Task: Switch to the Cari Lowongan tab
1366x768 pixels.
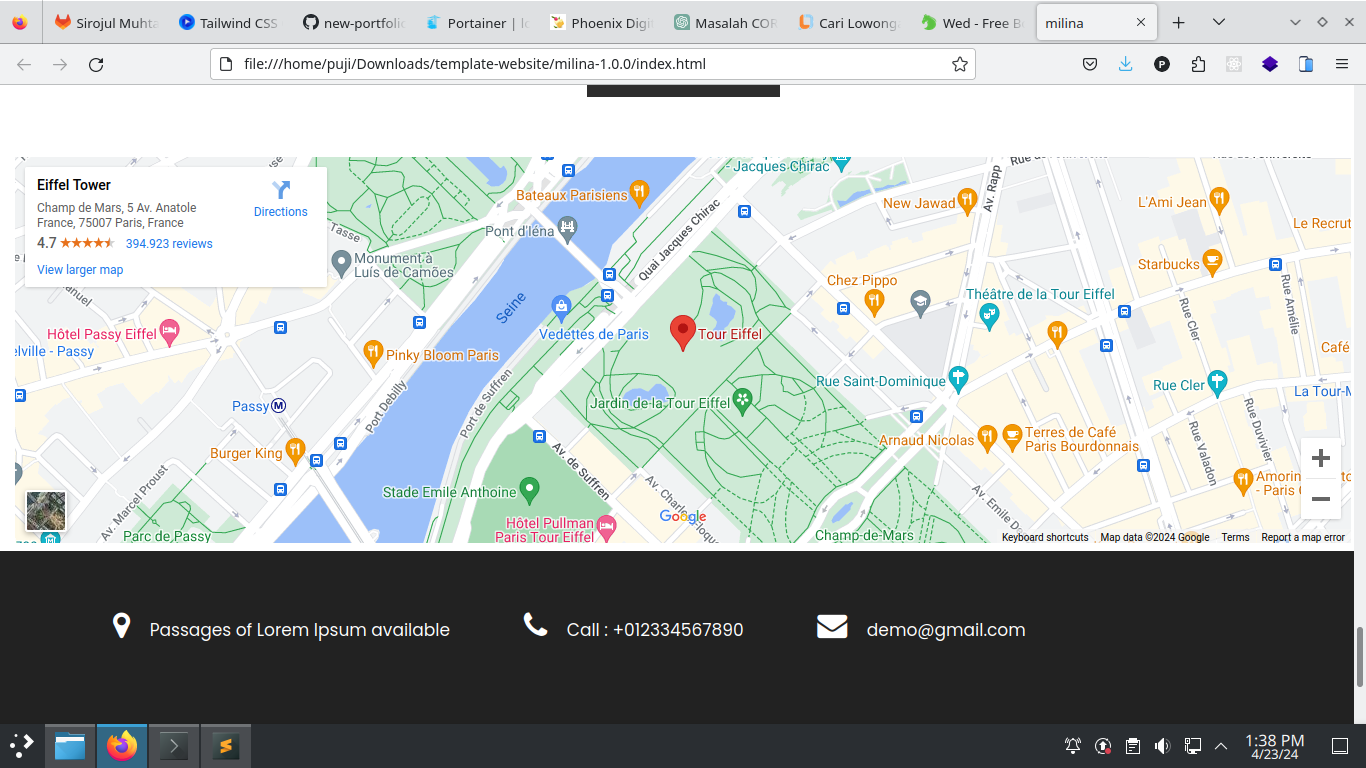Action: point(849,22)
